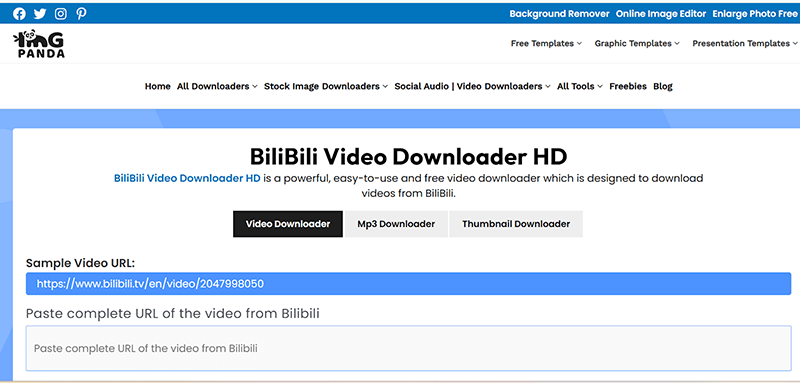
Task: Open the Blog menu item
Action: pyautogui.click(x=663, y=86)
